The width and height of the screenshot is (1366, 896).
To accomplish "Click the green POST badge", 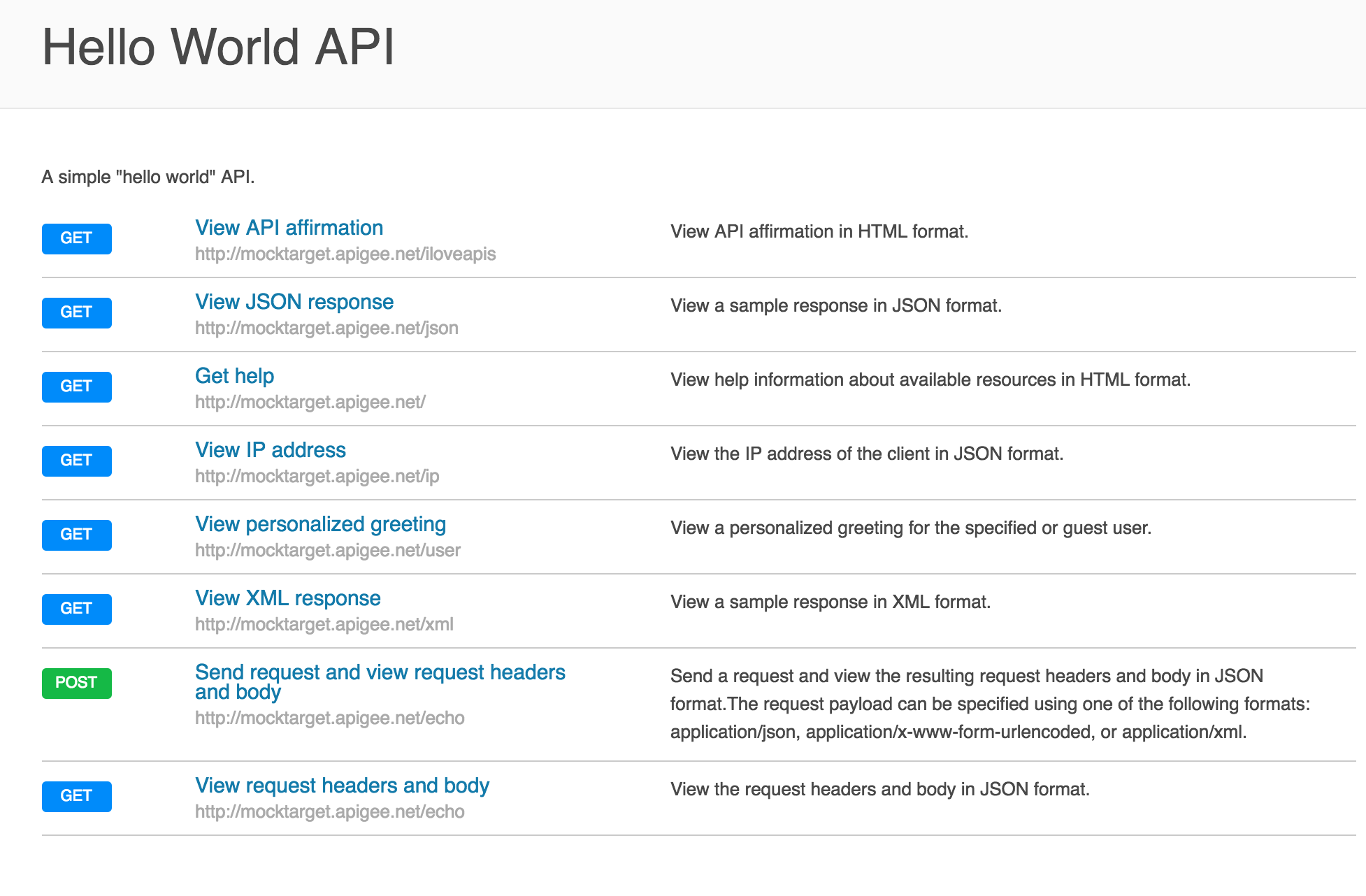I will [77, 683].
